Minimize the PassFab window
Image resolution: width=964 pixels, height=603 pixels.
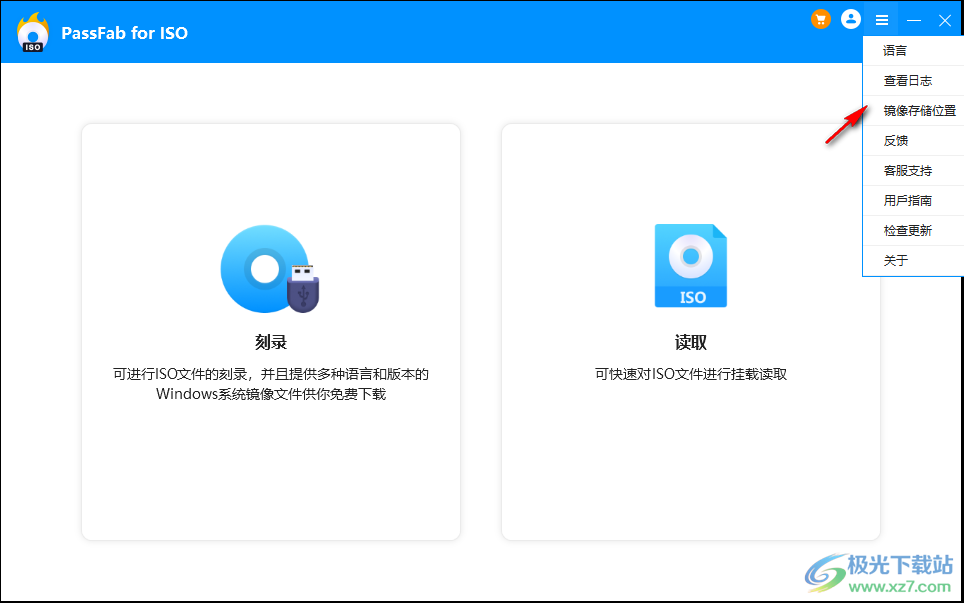click(914, 20)
